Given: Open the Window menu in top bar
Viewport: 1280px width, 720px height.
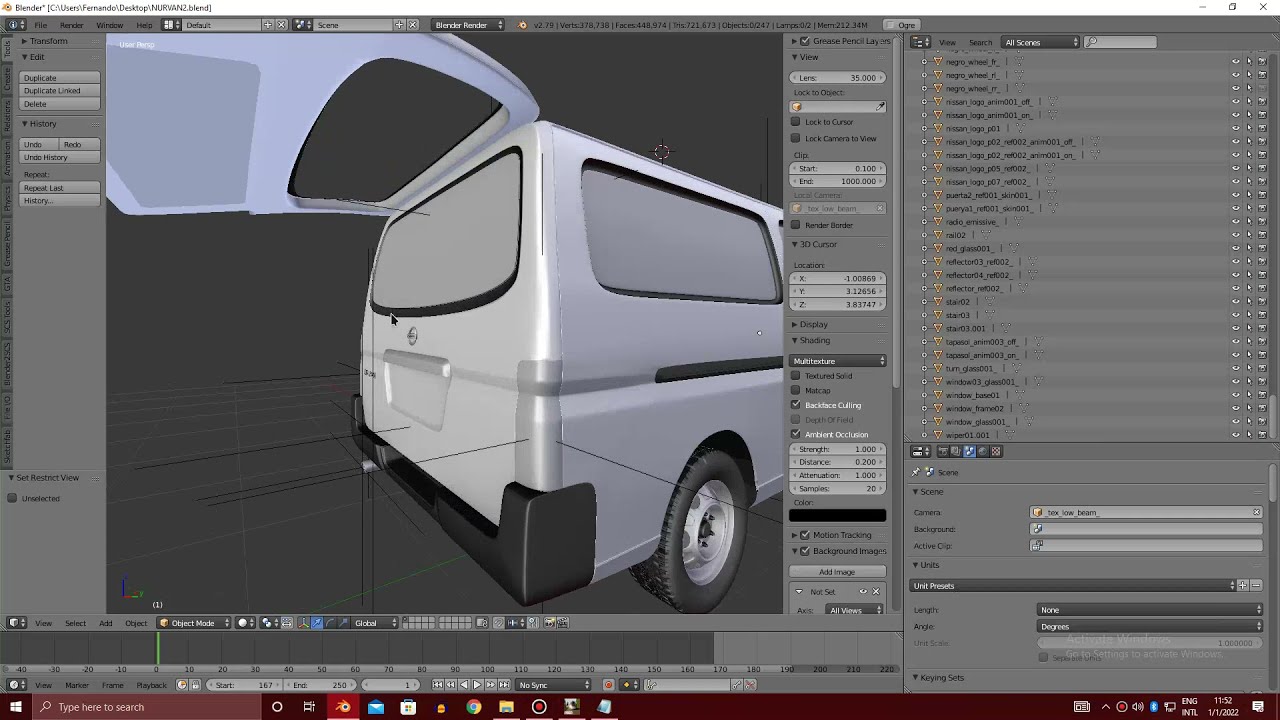Looking at the screenshot, I should pos(109,25).
